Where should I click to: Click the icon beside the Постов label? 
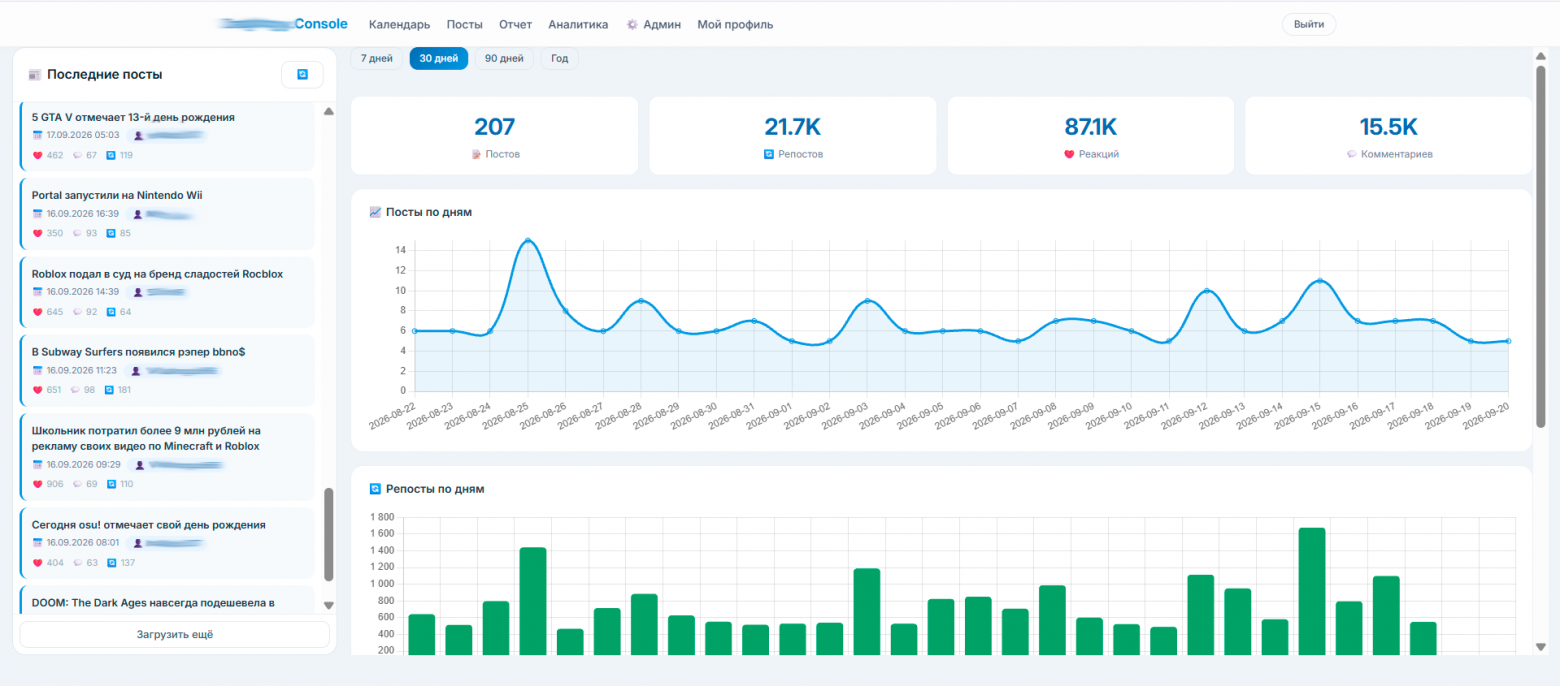click(476, 155)
